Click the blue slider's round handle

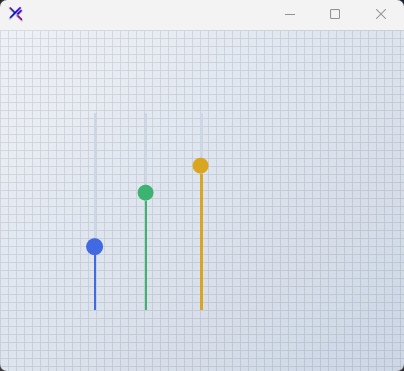tap(95, 247)
